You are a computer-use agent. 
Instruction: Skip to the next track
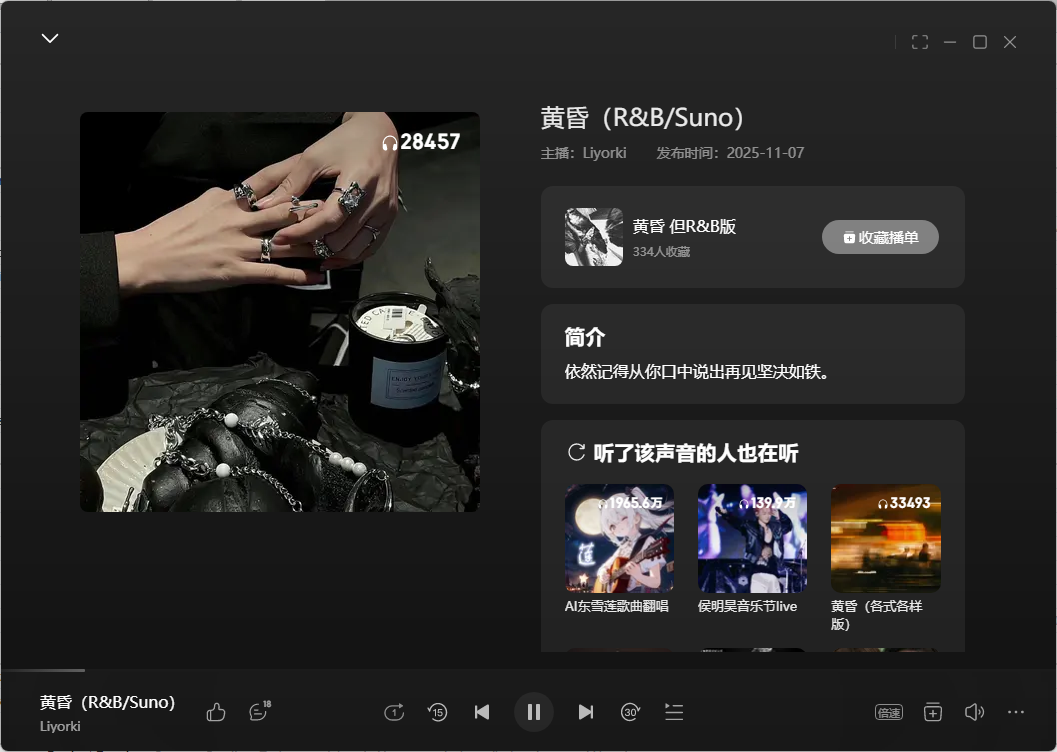click(586, 712)
